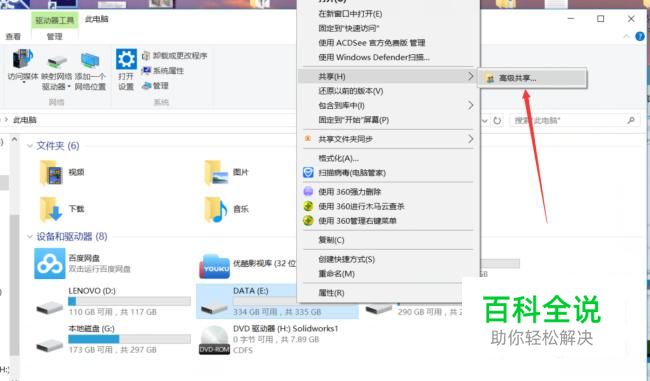Click 此电脑 in the address bar
The width and height of the screenshot is (650, 381).
pyautogui.click(x=24, y=120)
